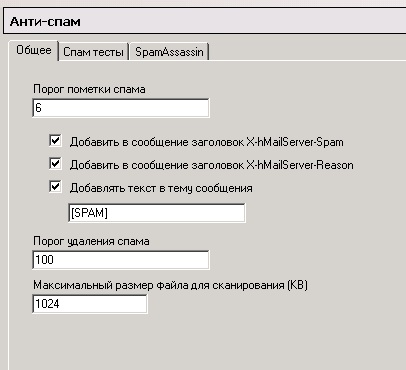Select the max scan file size field 1024
This screenshot has height=370, width=406.
(90, 304)
